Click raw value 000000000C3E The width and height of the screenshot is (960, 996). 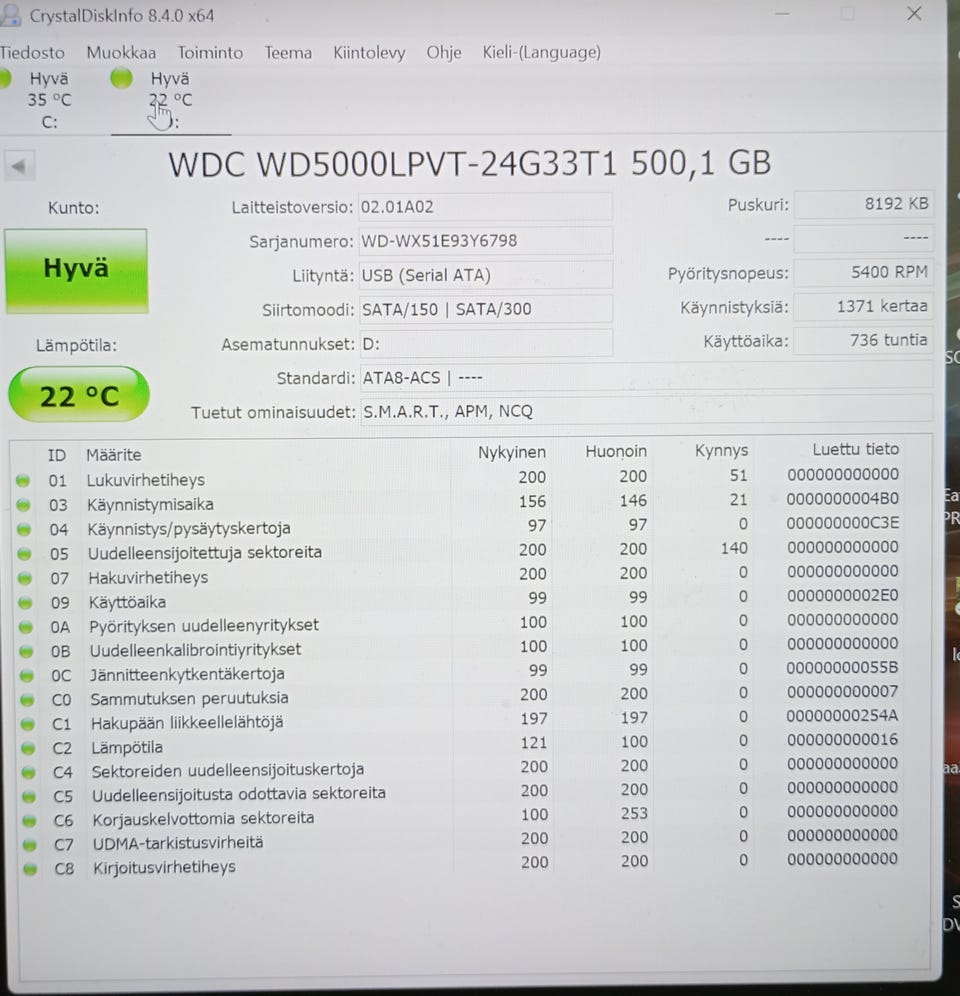(x=842, y=523)
